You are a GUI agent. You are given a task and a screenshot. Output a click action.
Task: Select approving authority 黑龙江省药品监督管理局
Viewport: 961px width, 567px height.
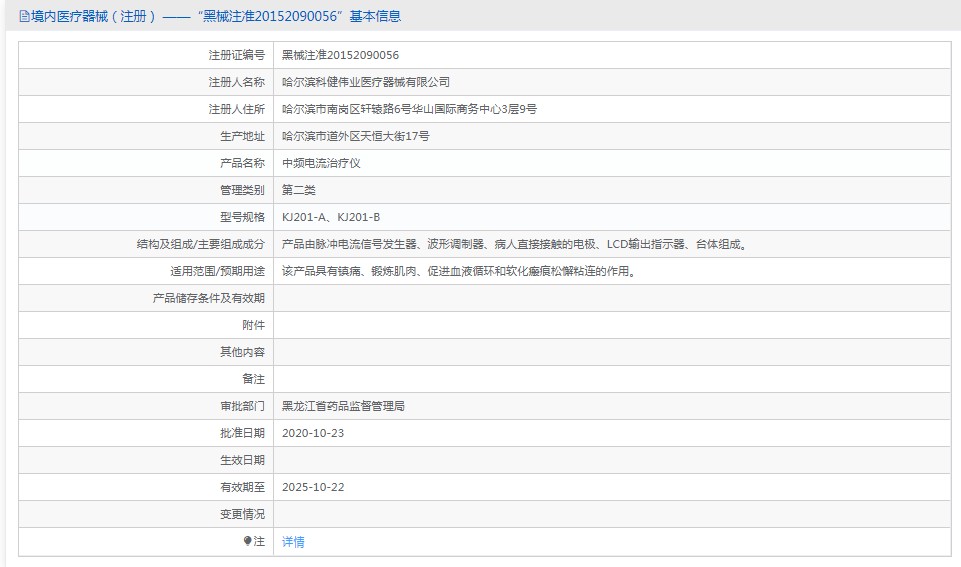[343, 406]
